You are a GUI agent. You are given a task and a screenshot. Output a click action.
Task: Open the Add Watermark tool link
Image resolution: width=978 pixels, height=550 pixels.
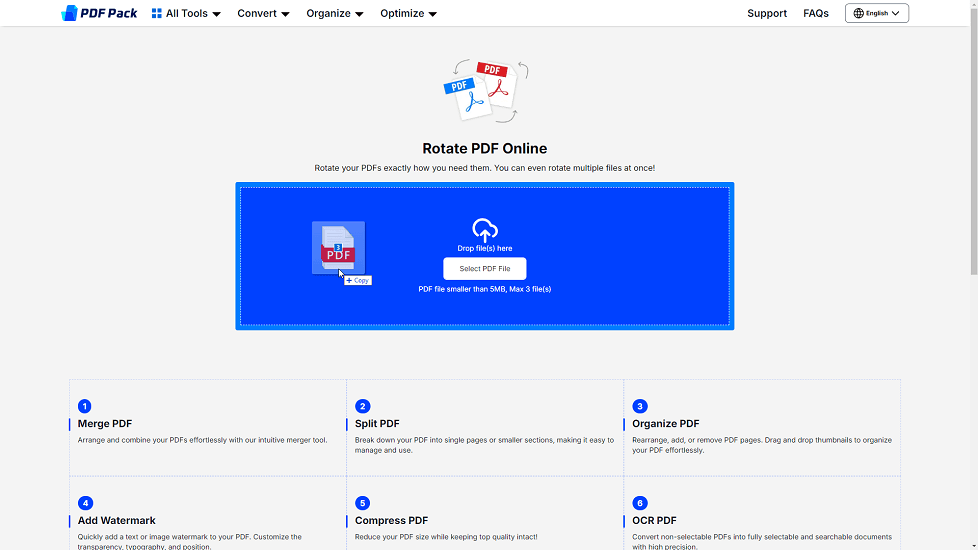(x=117, y=520)
